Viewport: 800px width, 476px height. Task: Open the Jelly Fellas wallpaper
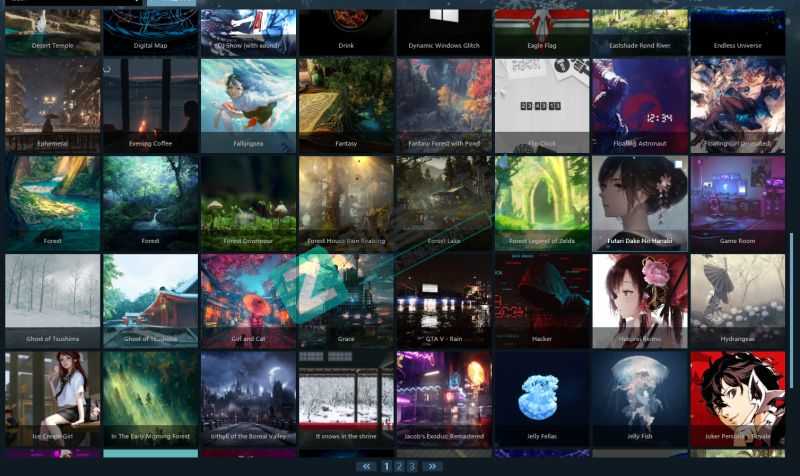(541, 397)
